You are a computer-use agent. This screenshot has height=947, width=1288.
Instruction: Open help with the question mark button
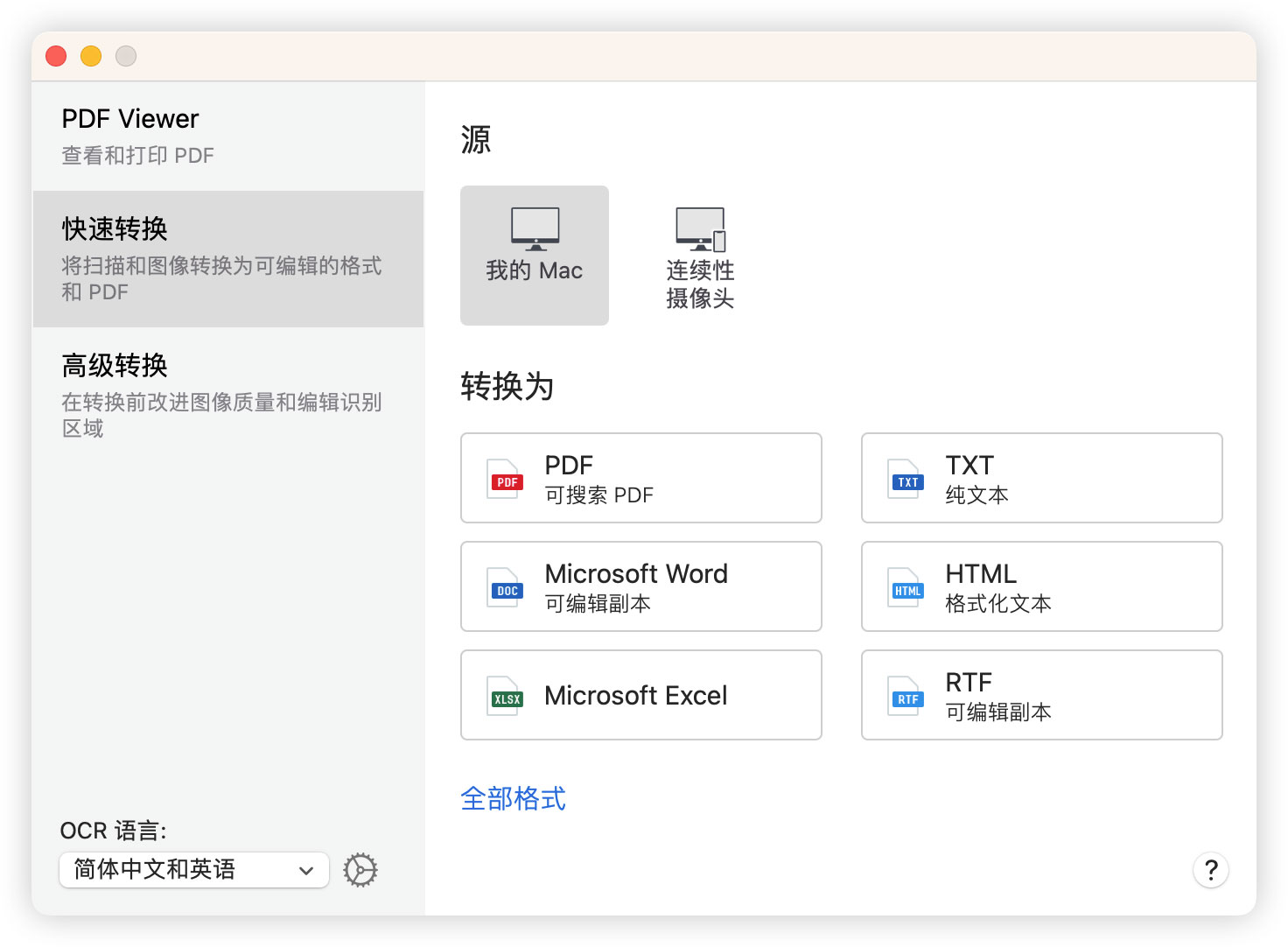coord(1211,870)
